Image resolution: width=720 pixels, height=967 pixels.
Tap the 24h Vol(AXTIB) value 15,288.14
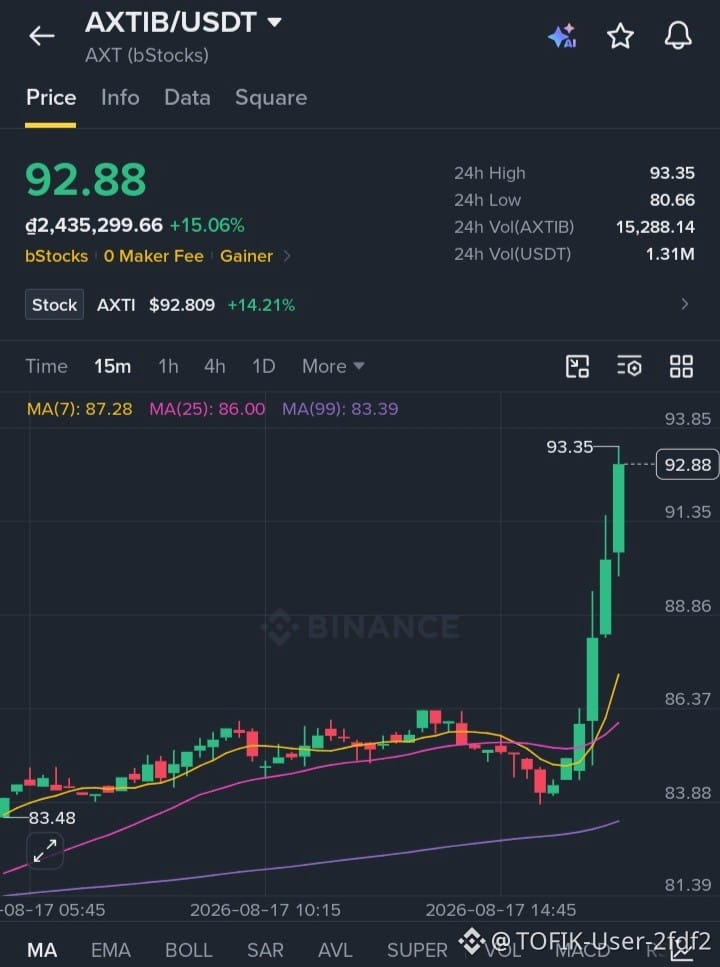click(655, 227)
